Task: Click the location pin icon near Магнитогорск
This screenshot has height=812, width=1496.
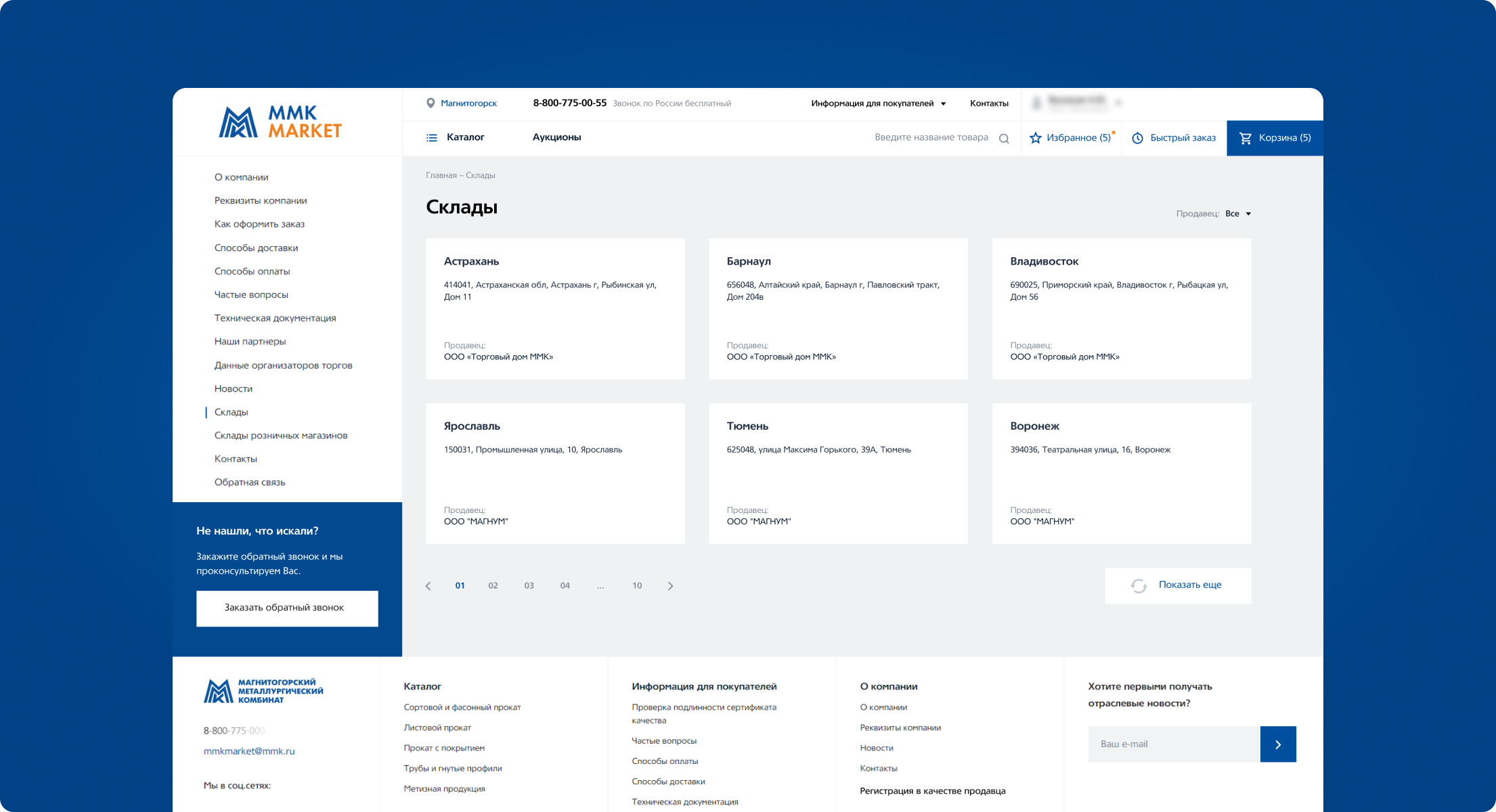Action: click(431, 104)
